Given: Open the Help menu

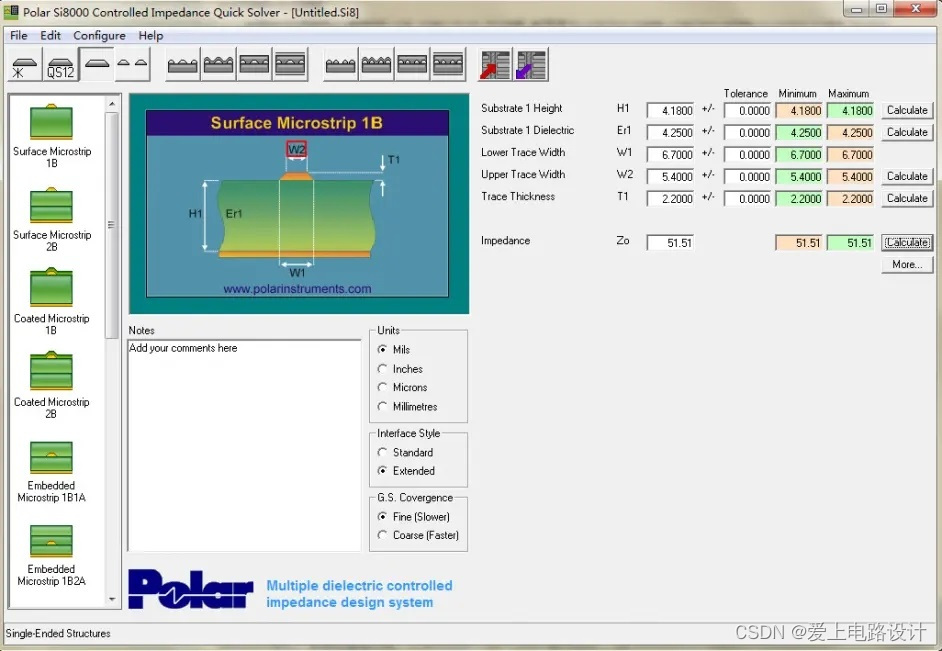Looking at the screenshot, I should pyautogui.click(x=151, y=35).
